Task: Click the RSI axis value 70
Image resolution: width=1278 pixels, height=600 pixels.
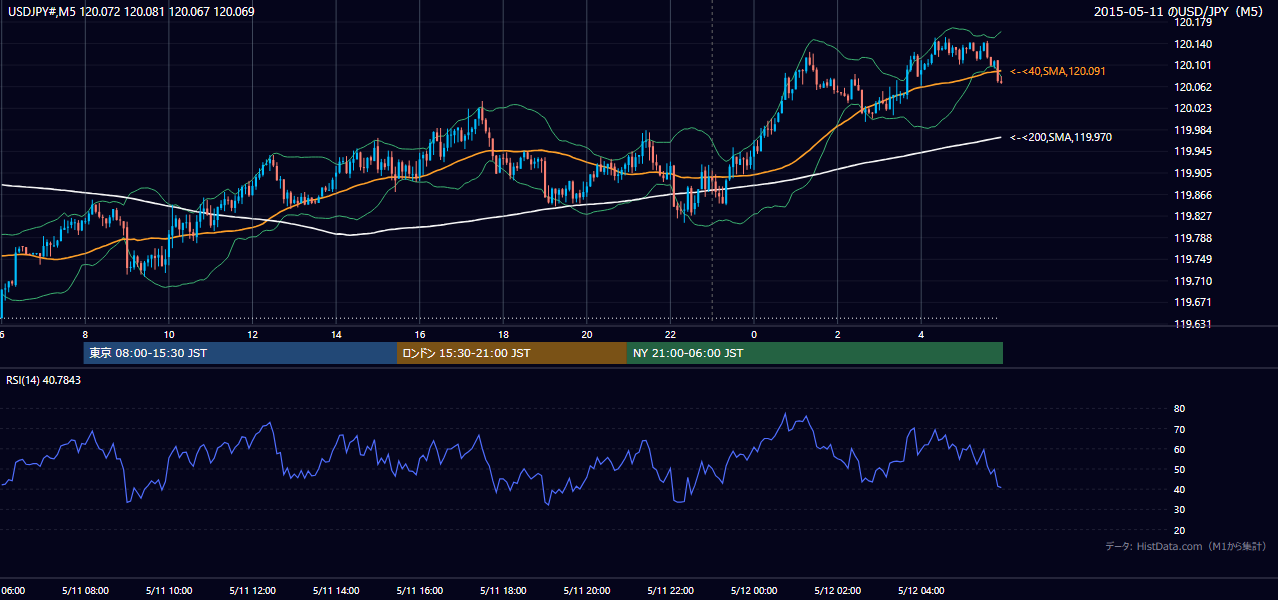Action: (1179, 429)
